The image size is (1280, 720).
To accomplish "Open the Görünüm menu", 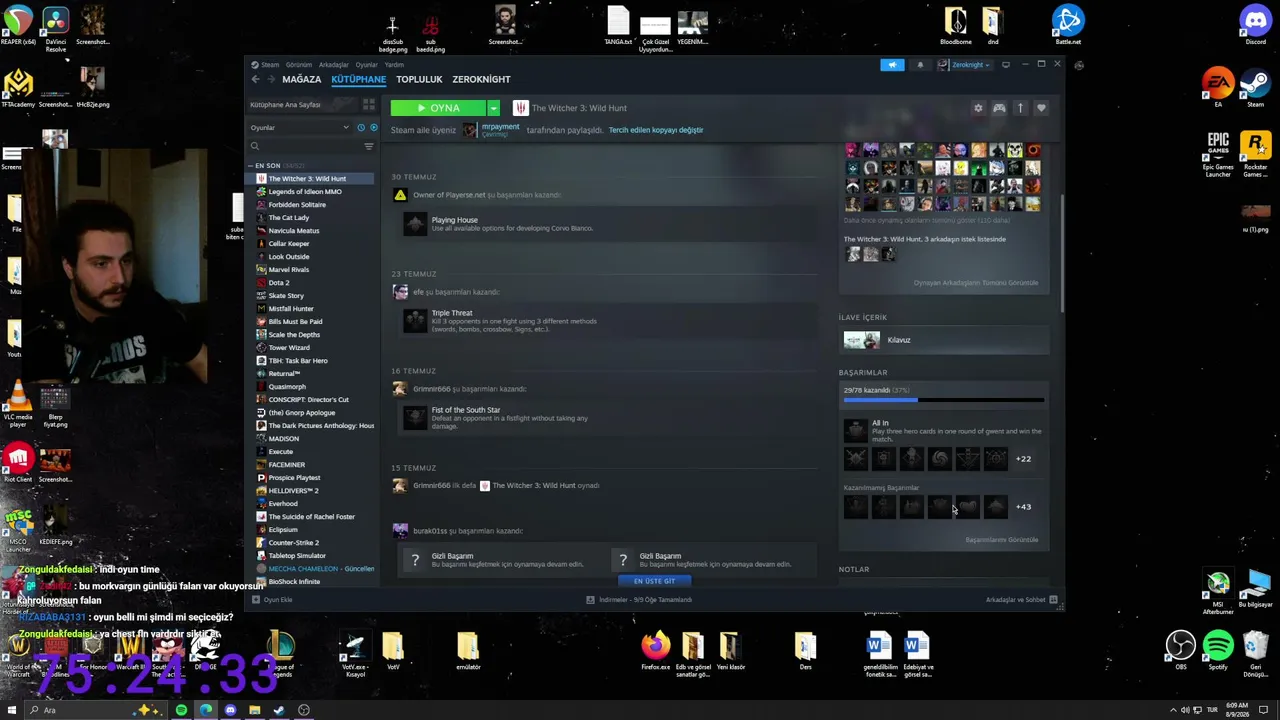I will [299, 65].
